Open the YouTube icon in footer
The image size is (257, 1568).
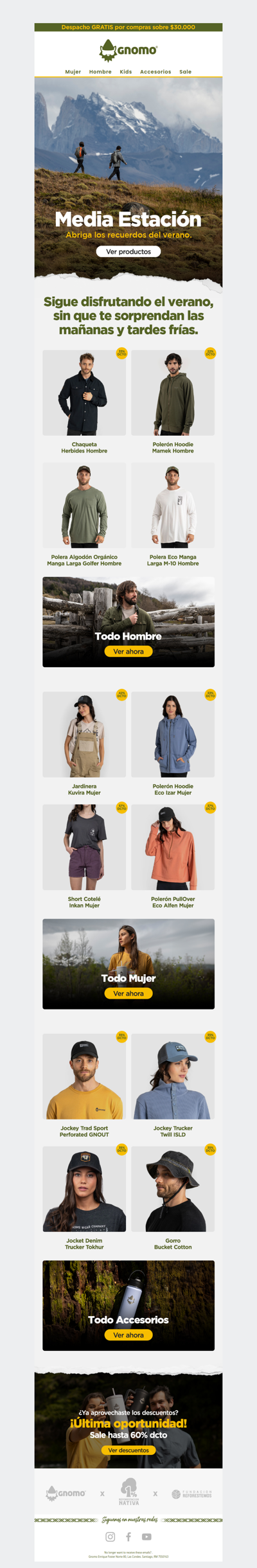click(x=146, y=1537)
